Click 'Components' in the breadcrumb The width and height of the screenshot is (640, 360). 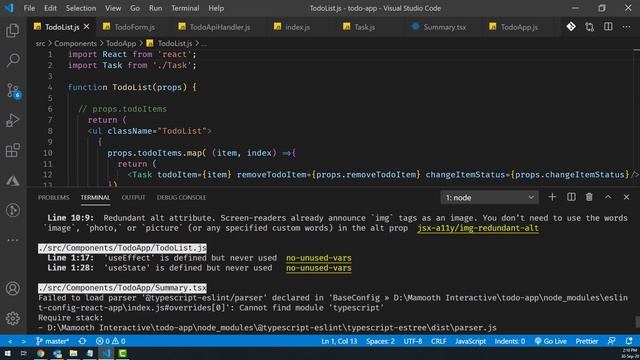click(75, 43)
